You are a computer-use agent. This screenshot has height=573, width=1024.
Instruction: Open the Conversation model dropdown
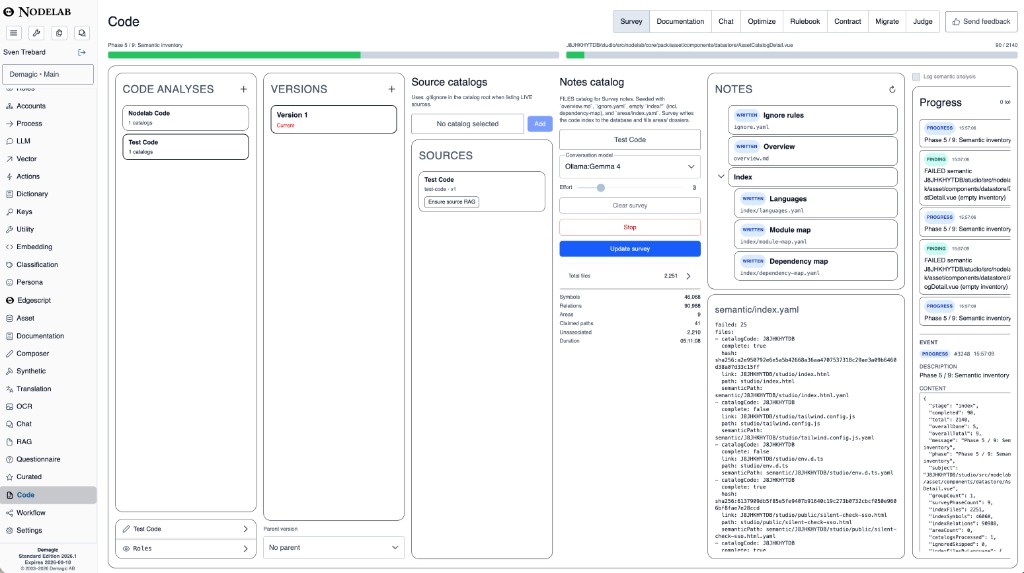point(630,167)
